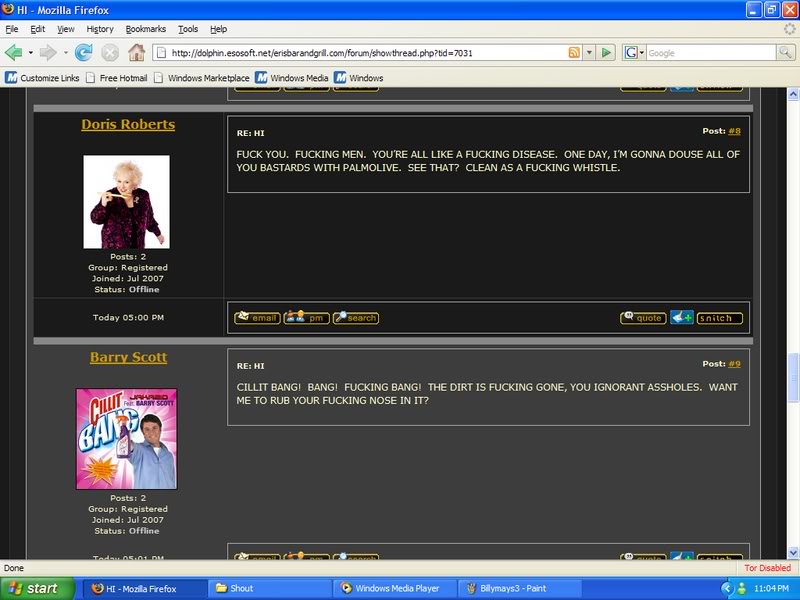Viewport: 800px width, 600px height.
Task: Open the History menu
Action: pos(100,29)
